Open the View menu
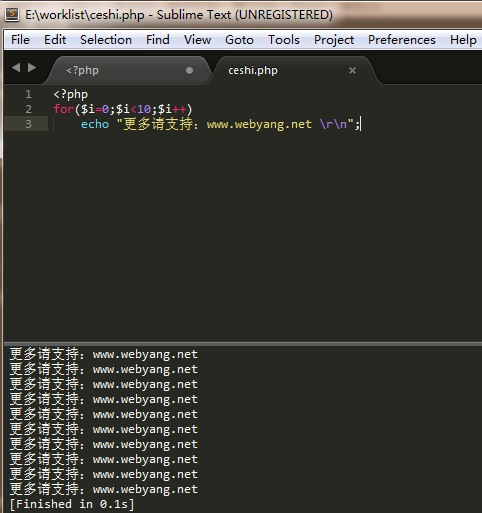The height and width of the screenshot is (513, 482). 197,40
